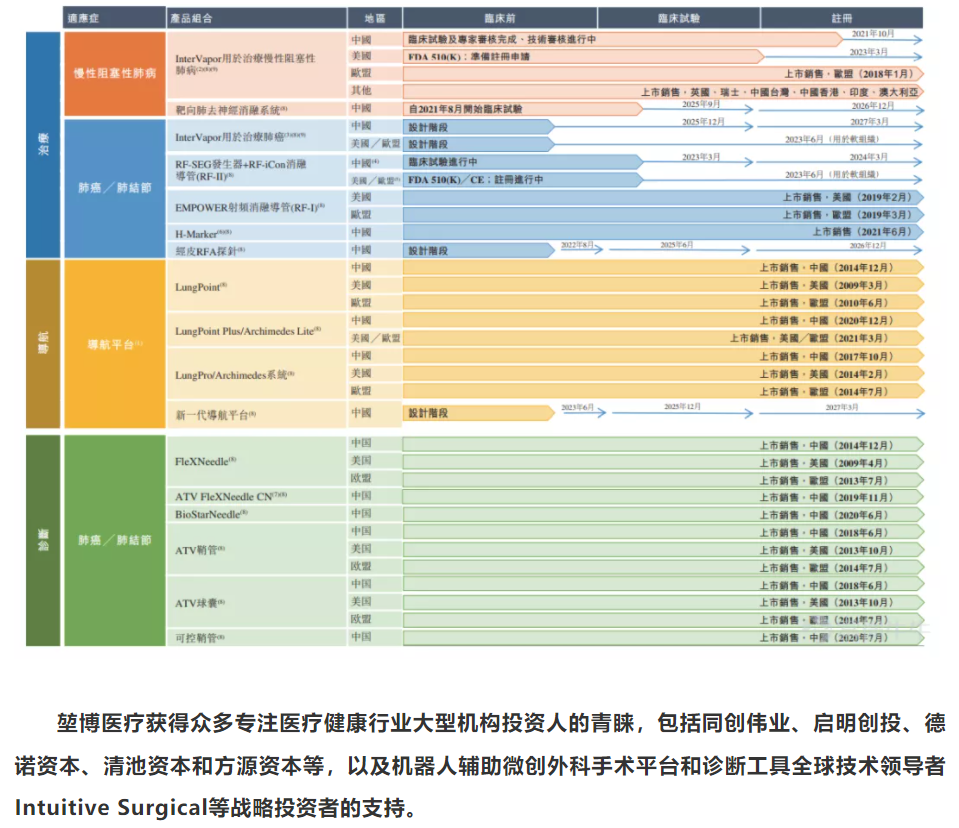Click bar 上市銷售·歐盟（2013年7月）
This screenshot has height=828, width=959.
tap(663, 480)
